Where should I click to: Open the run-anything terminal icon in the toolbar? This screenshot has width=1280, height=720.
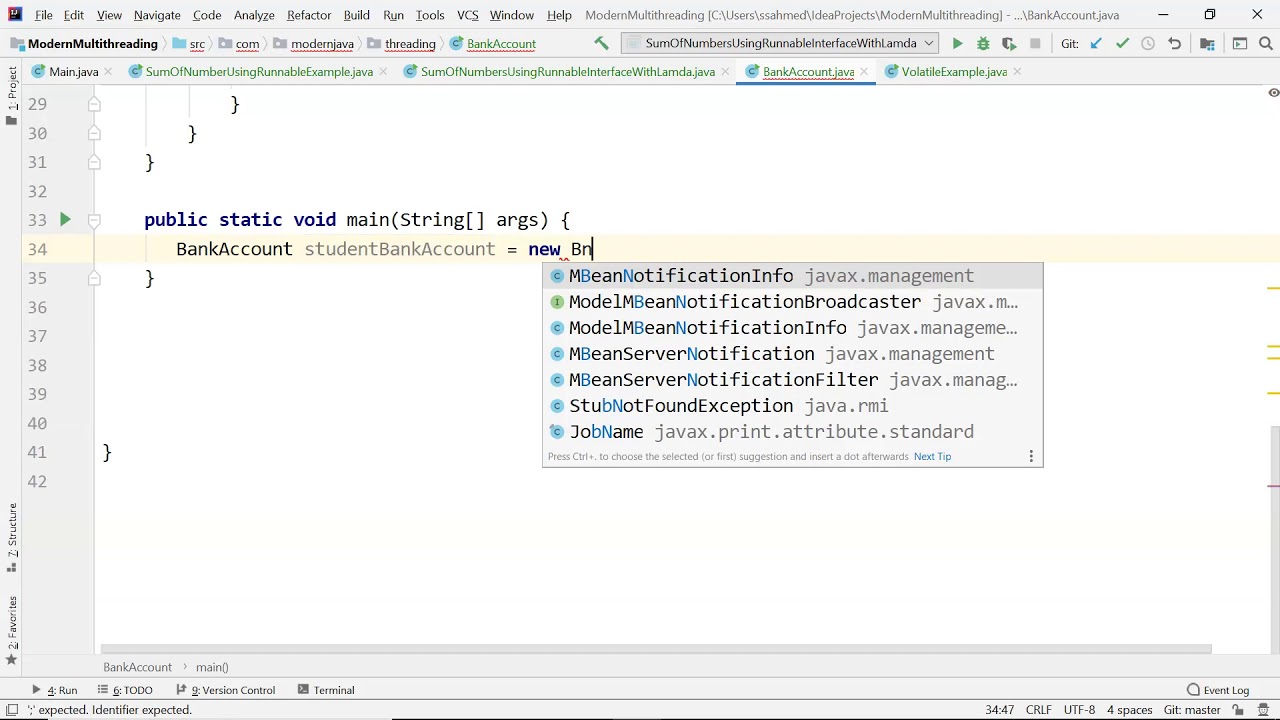pos(1240,44)
